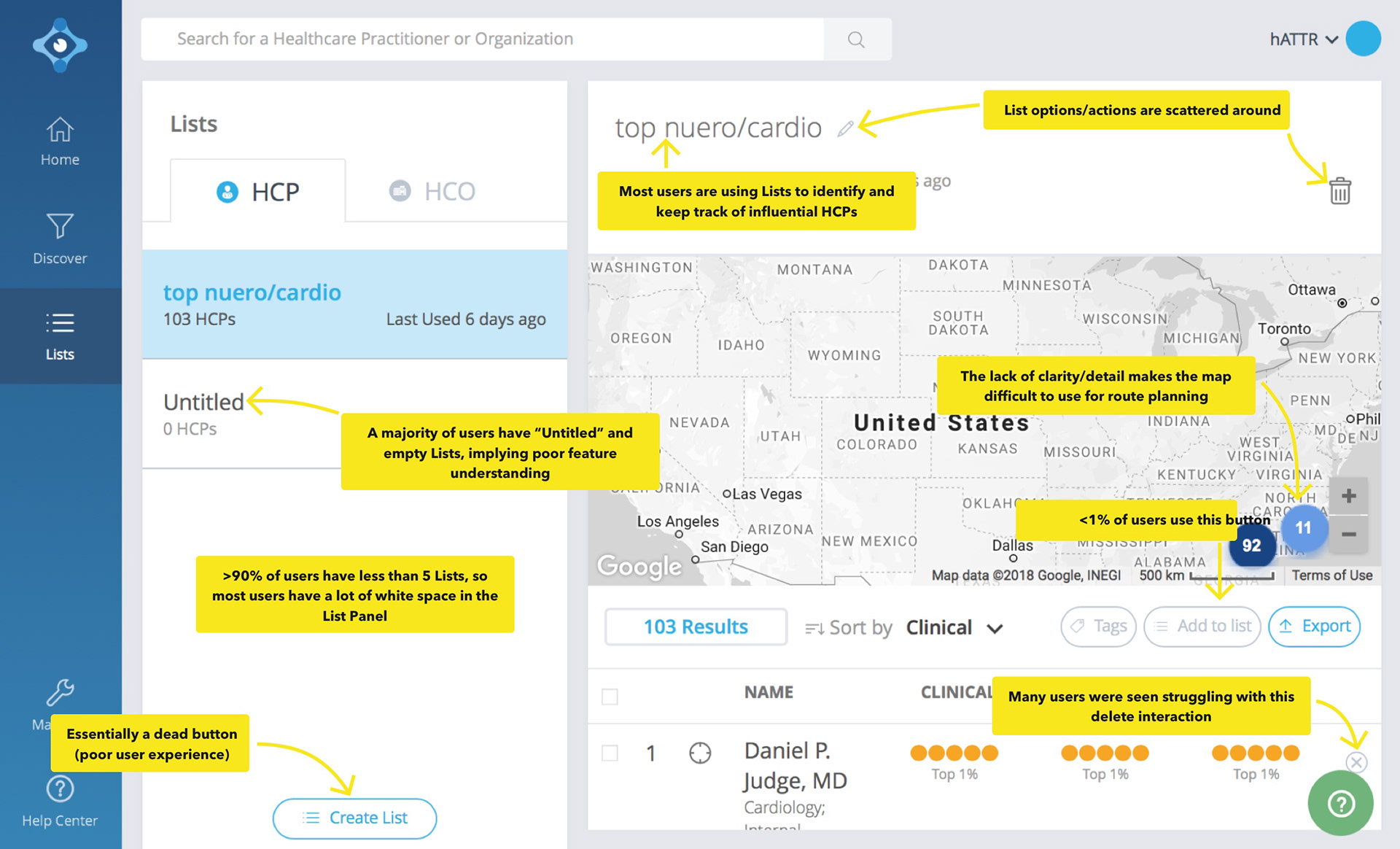Select the top nuero/cardio list
Screen dimensions: 1400x849
point(354,304)
